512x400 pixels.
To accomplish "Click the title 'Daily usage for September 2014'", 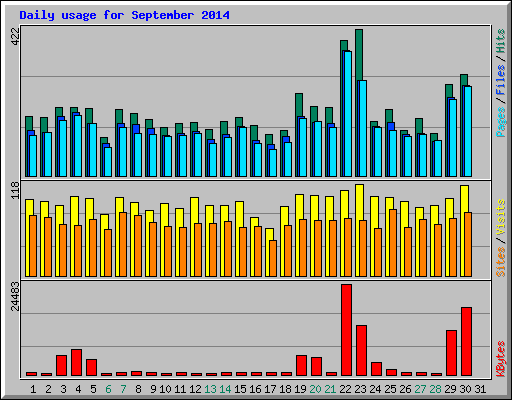I will tap(124, 15).
